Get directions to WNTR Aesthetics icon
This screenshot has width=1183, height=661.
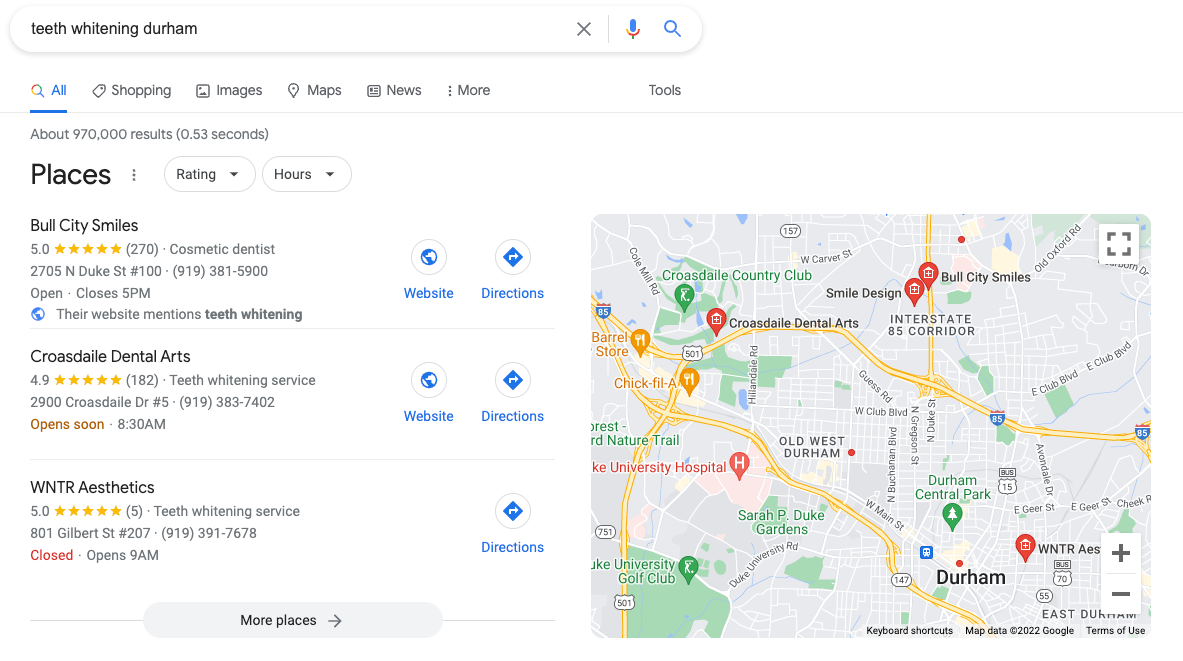(512, 512)
